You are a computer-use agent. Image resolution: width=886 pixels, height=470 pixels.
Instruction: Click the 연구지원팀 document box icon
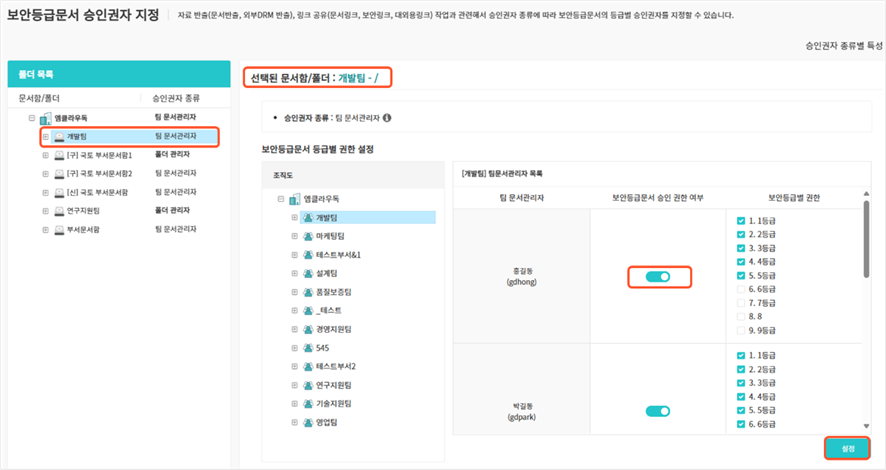(59, 210)
